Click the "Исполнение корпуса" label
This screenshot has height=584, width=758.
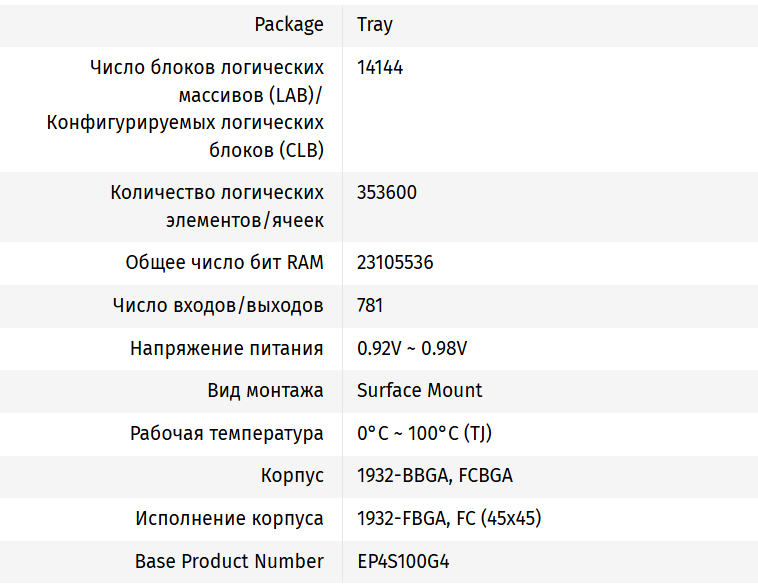[x=230, y=519]
